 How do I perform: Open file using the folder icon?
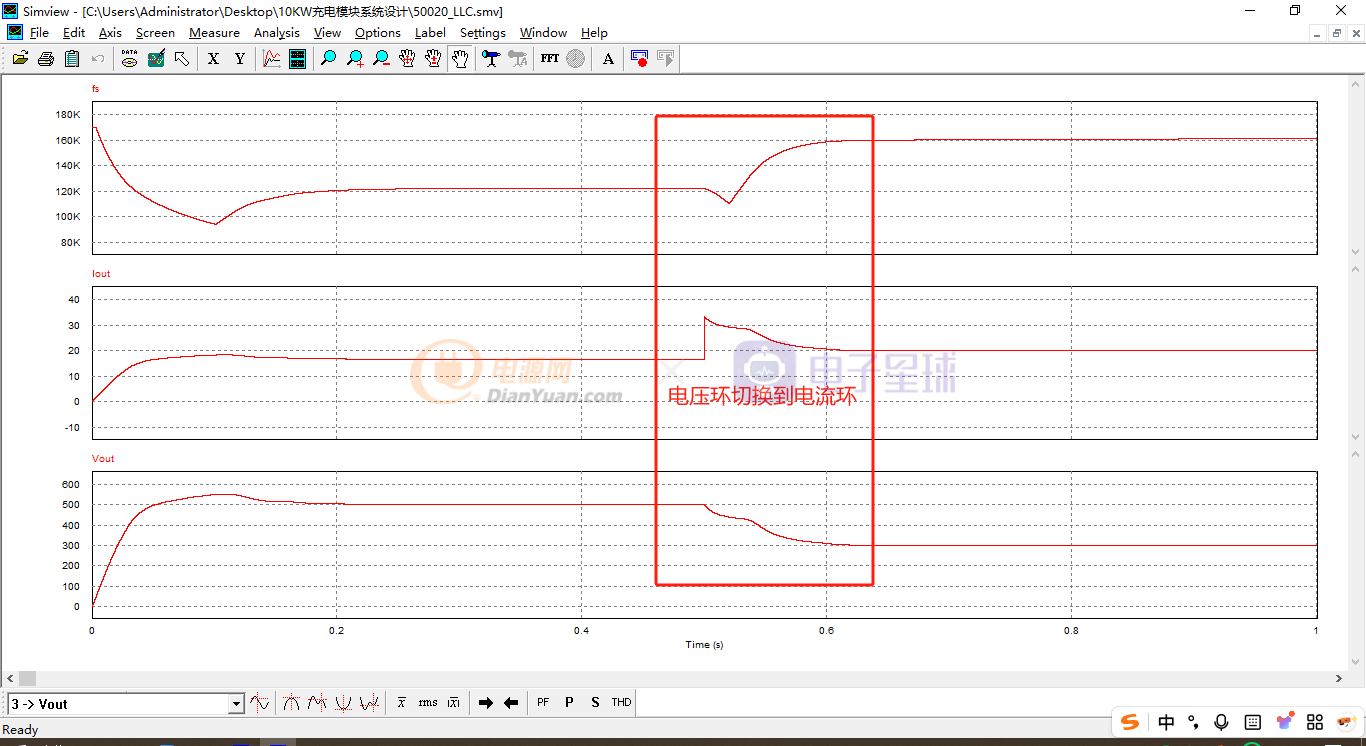coord(20,59)
